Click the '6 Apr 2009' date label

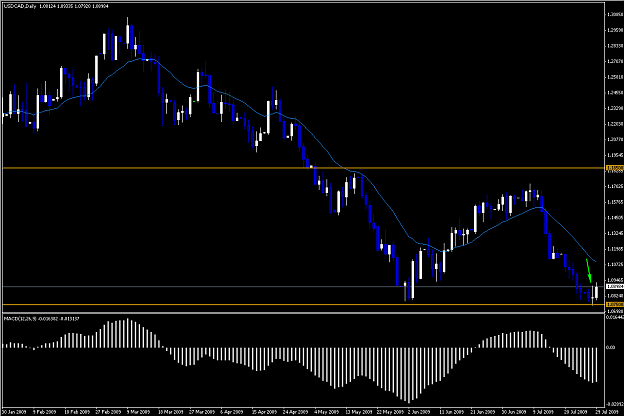232,412
